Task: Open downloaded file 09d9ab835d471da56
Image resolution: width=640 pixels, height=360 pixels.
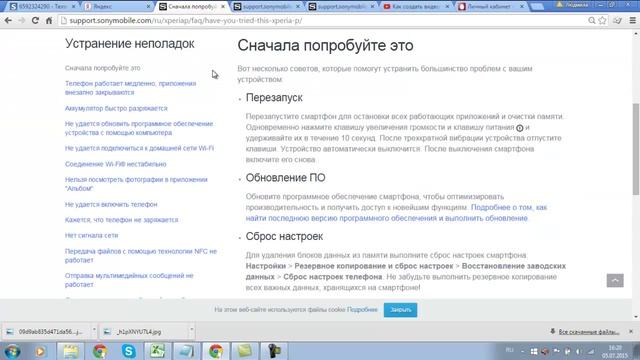Action: [46, 332]
